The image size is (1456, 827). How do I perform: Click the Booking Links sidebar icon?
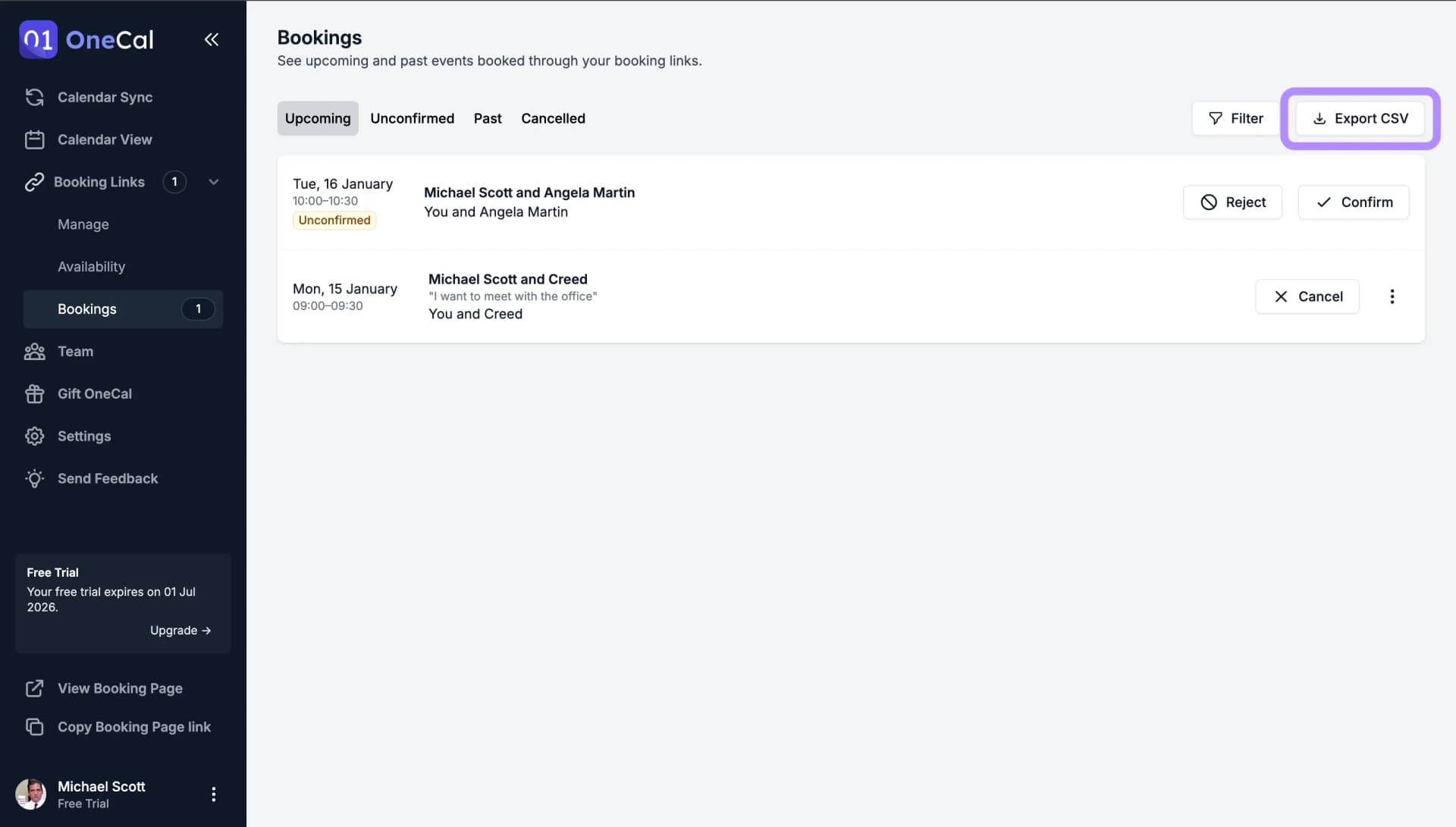(x=34, y=181)
